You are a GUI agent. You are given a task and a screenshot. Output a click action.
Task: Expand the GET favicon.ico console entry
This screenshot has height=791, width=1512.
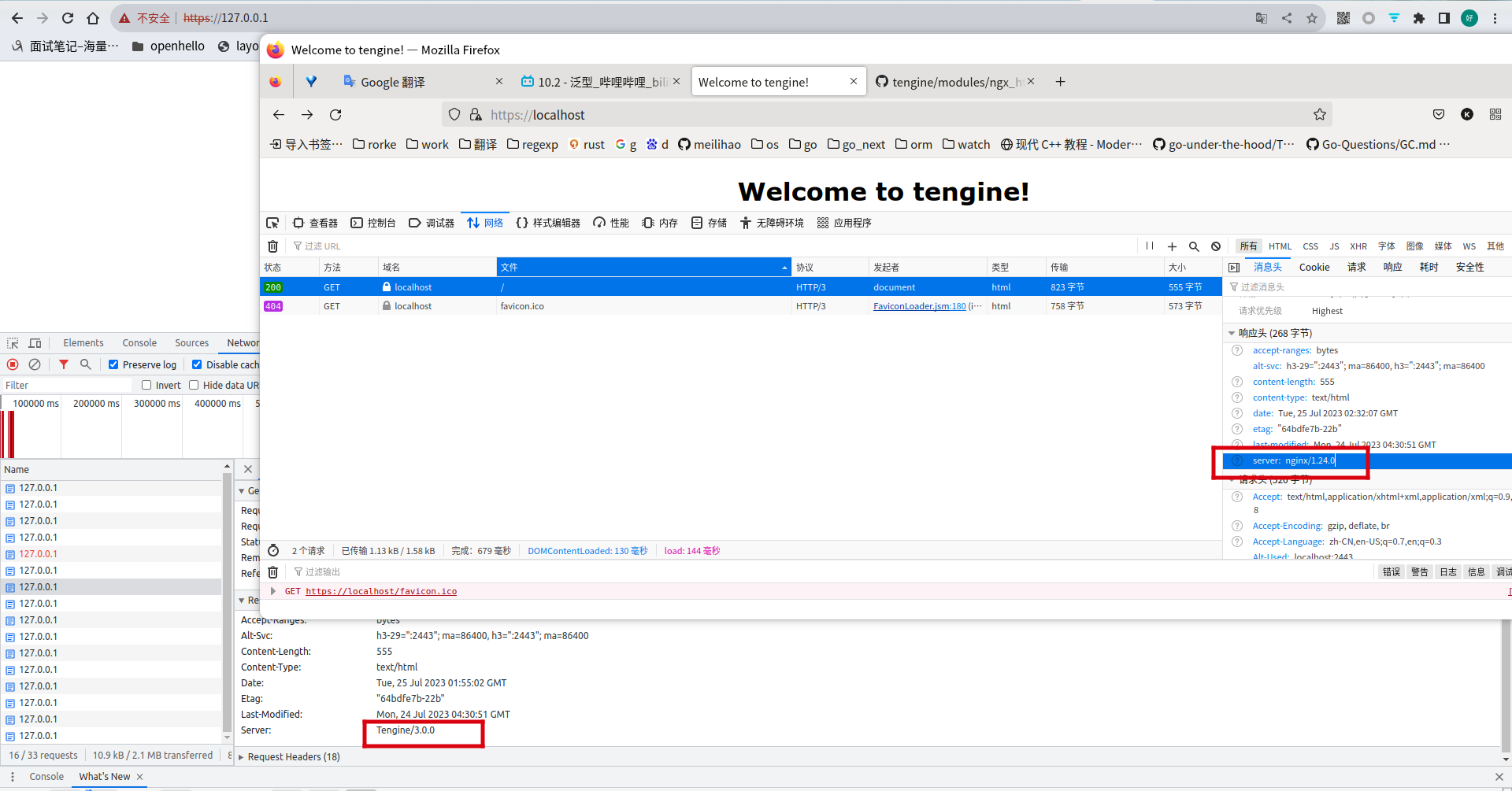click(x=274, y=591)
